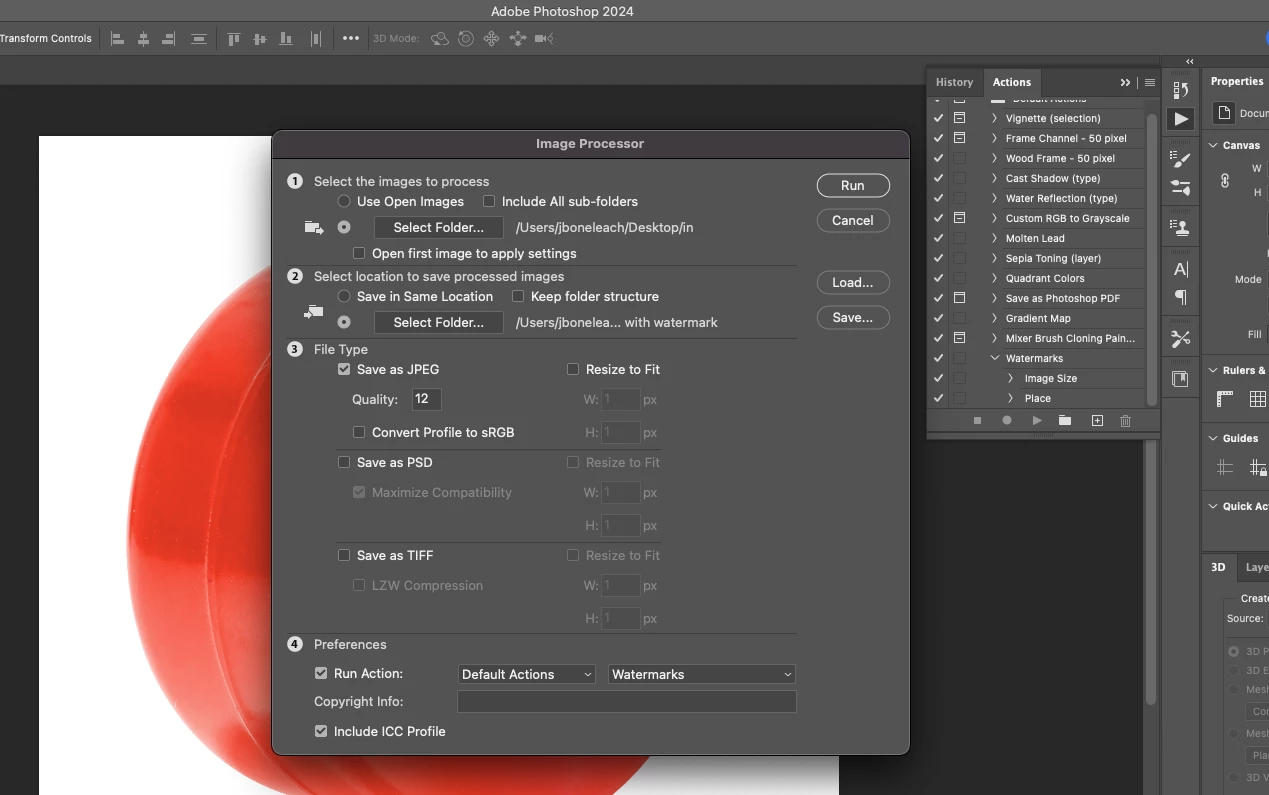Click Begin recording in Actions panel
1269x795 pixels.
1007,421
